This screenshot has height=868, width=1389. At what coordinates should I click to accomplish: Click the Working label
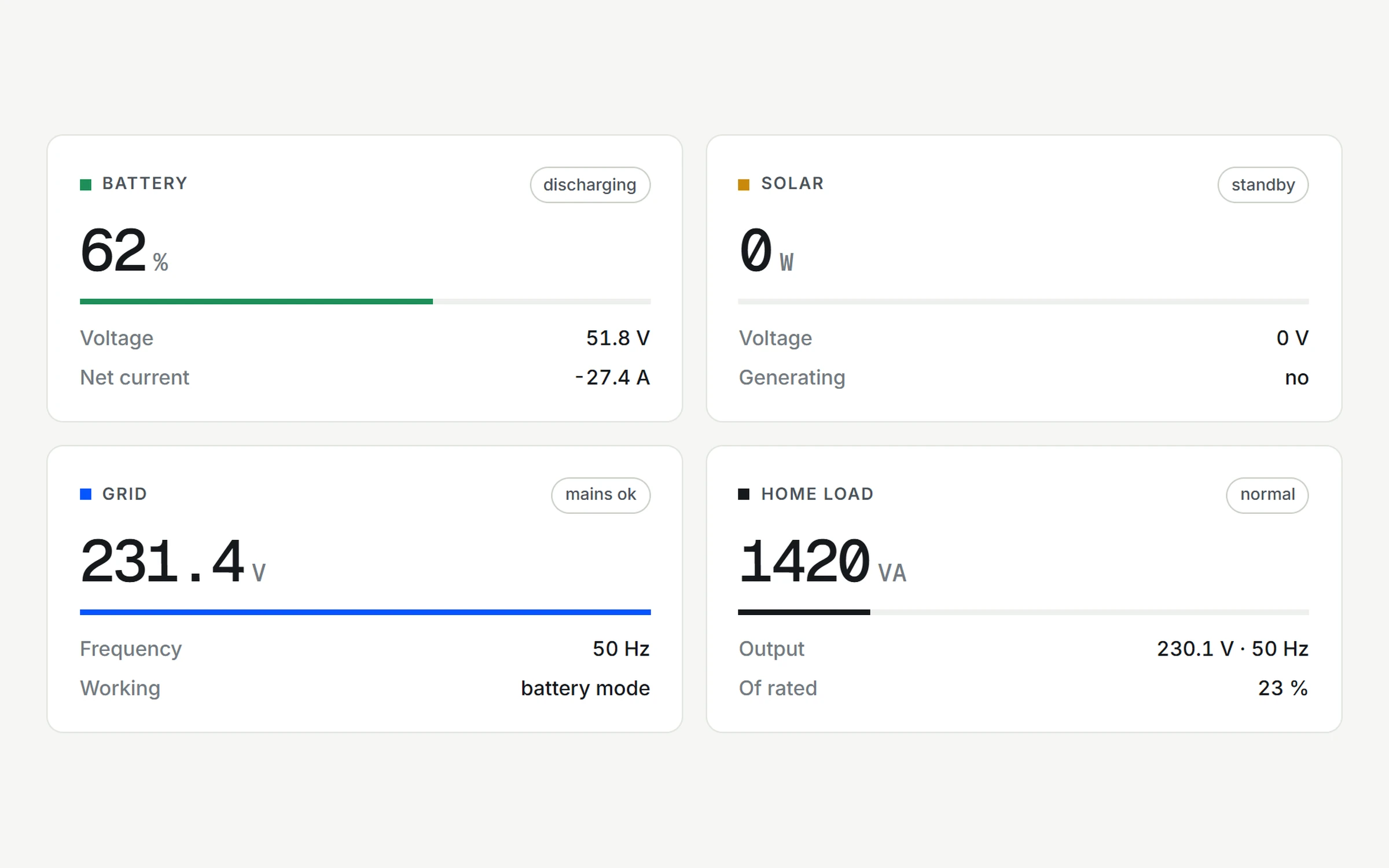pos(120,689)
